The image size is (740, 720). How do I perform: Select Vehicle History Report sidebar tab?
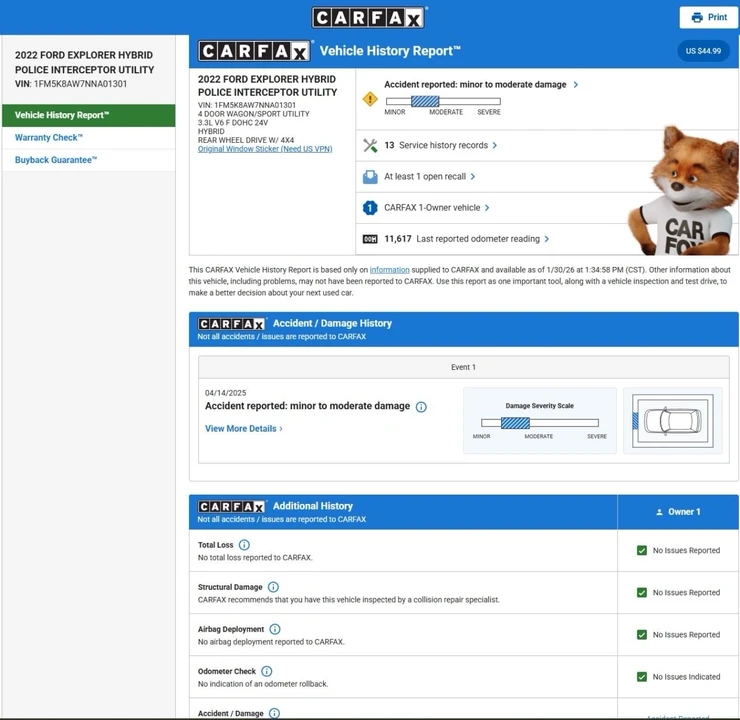[x=89, y=115]
